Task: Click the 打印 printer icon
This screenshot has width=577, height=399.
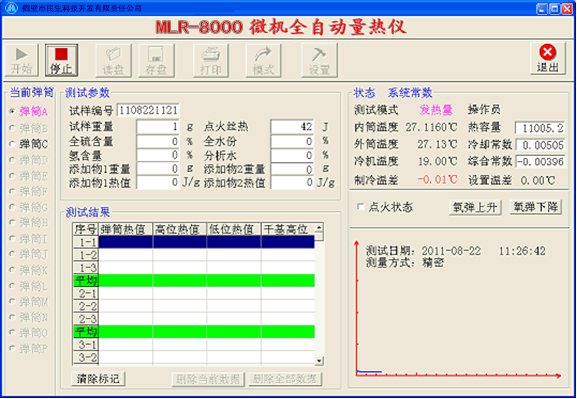Action: (211, 60)
